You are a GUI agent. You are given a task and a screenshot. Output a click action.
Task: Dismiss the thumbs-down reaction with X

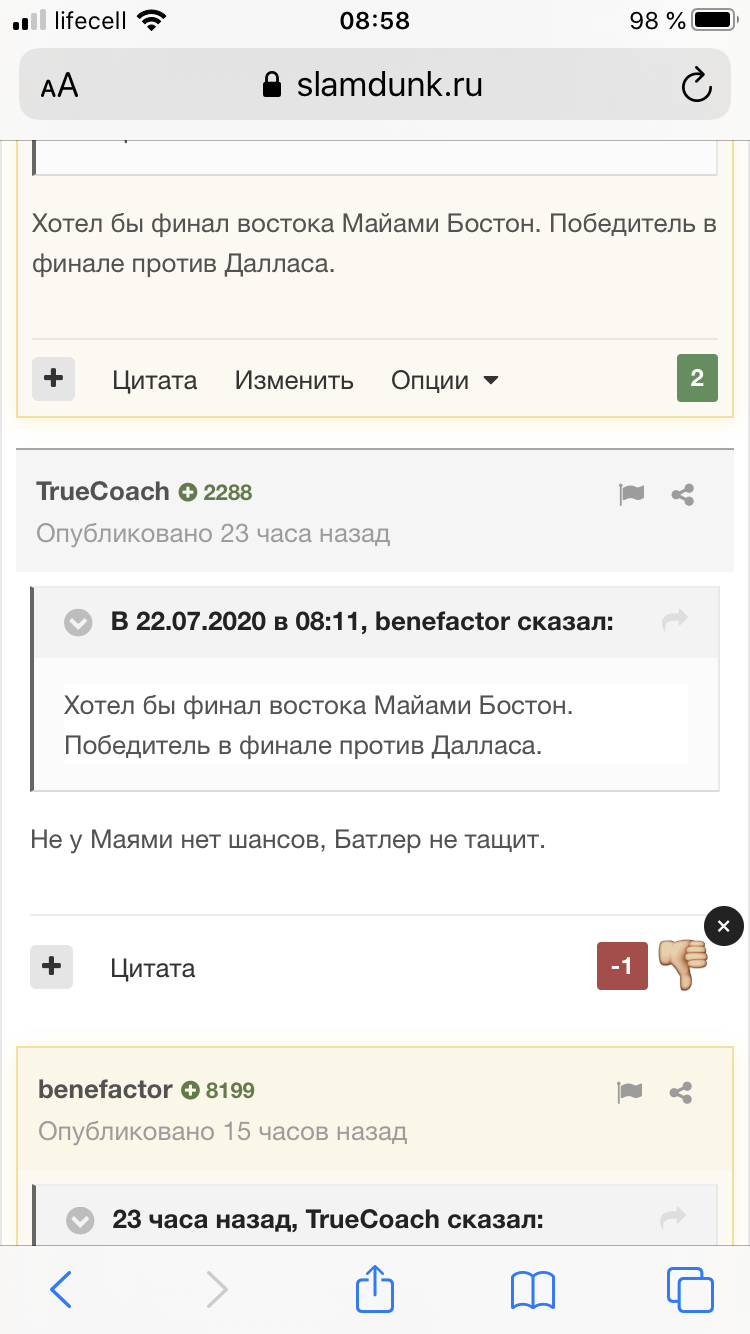724,926
